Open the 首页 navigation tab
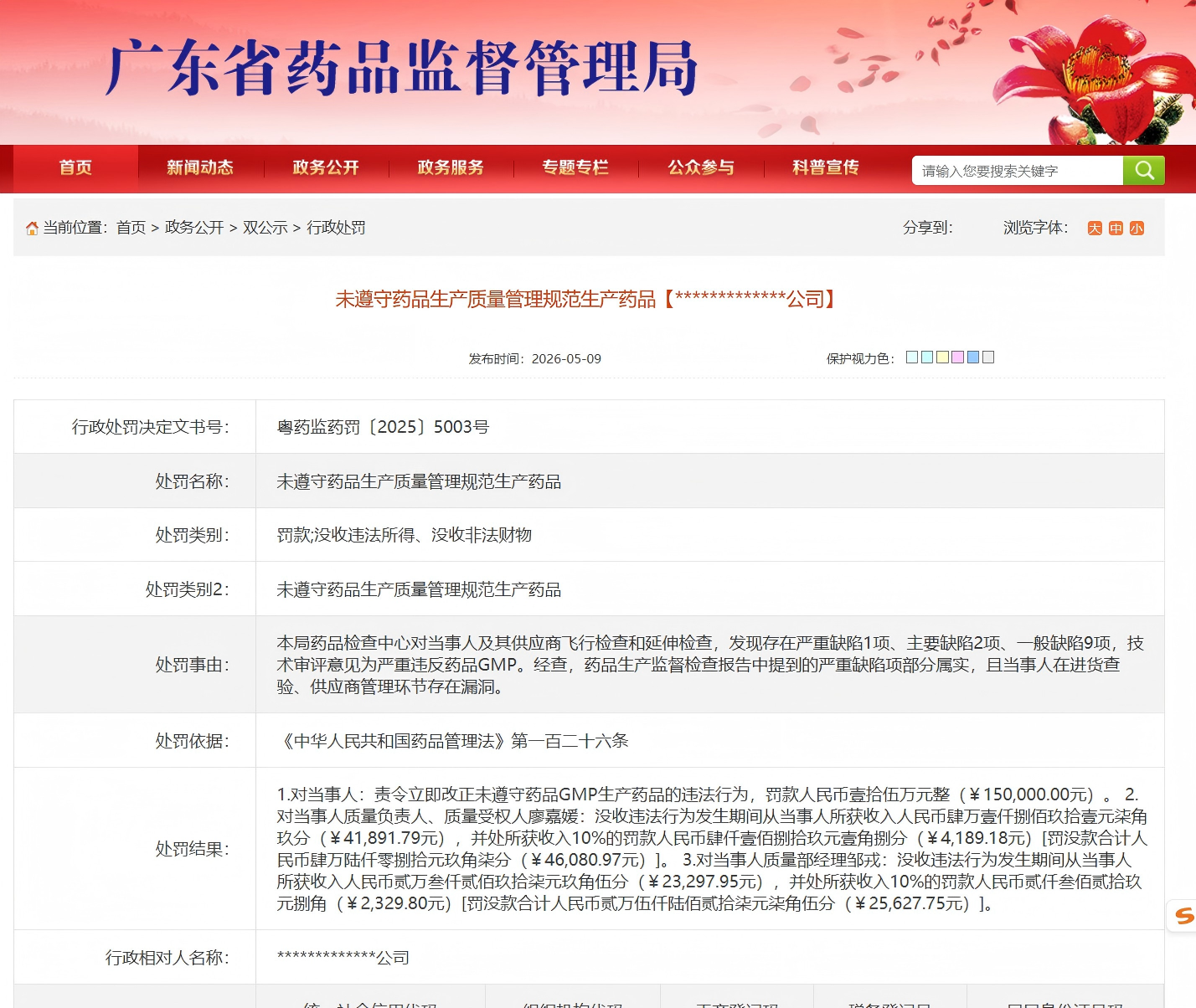The height and width of the screenshot is (1008, 1196). (x=75, y=167)
